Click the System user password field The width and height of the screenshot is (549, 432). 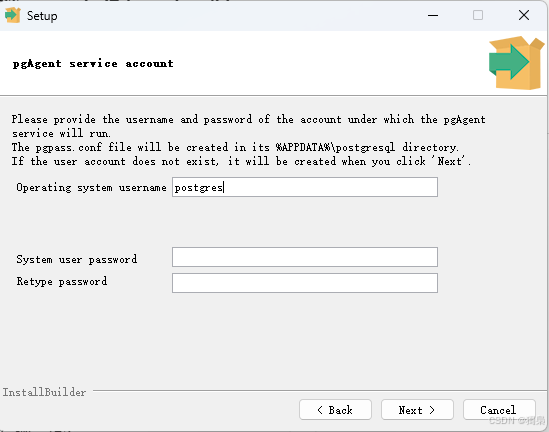click(x=305, y=257)
